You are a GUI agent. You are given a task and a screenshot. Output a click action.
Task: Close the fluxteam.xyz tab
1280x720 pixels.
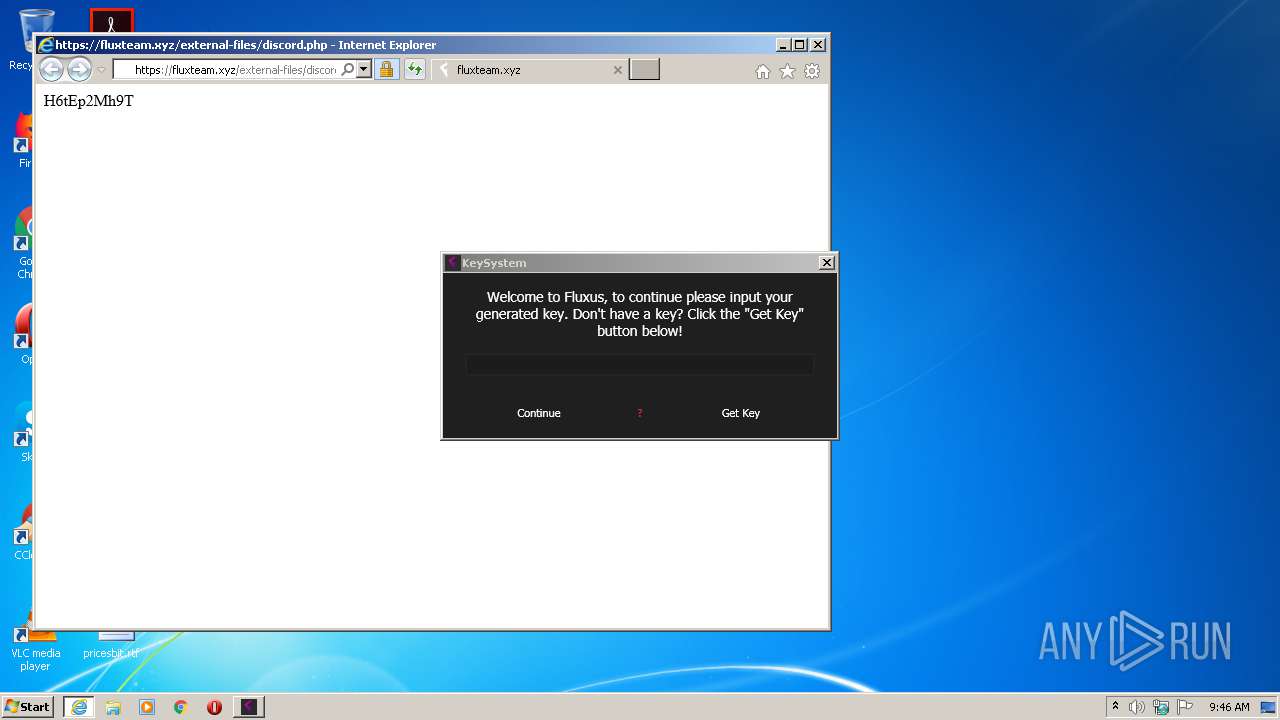[617, 70]
